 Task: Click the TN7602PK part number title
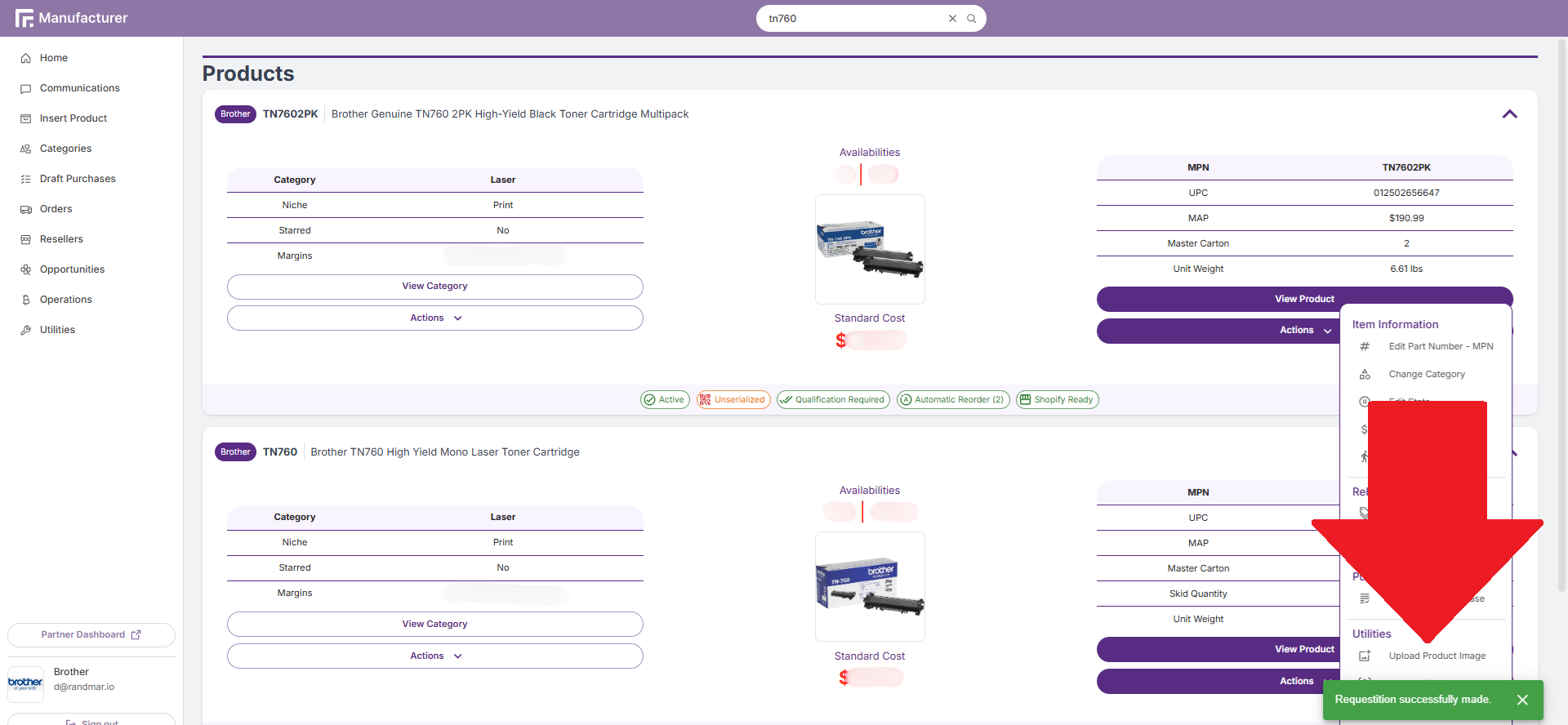point(290,114)
